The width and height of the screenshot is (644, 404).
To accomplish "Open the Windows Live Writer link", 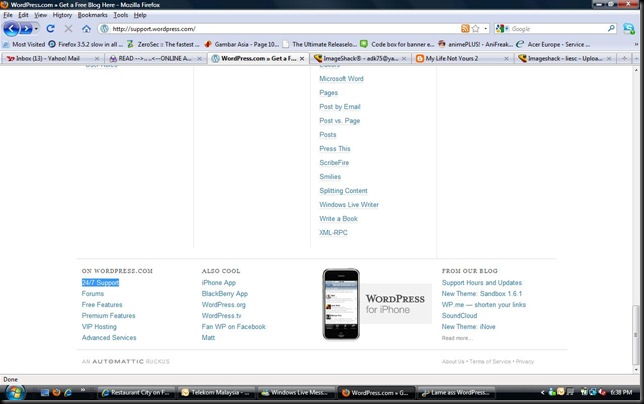I will pos(349,204).
